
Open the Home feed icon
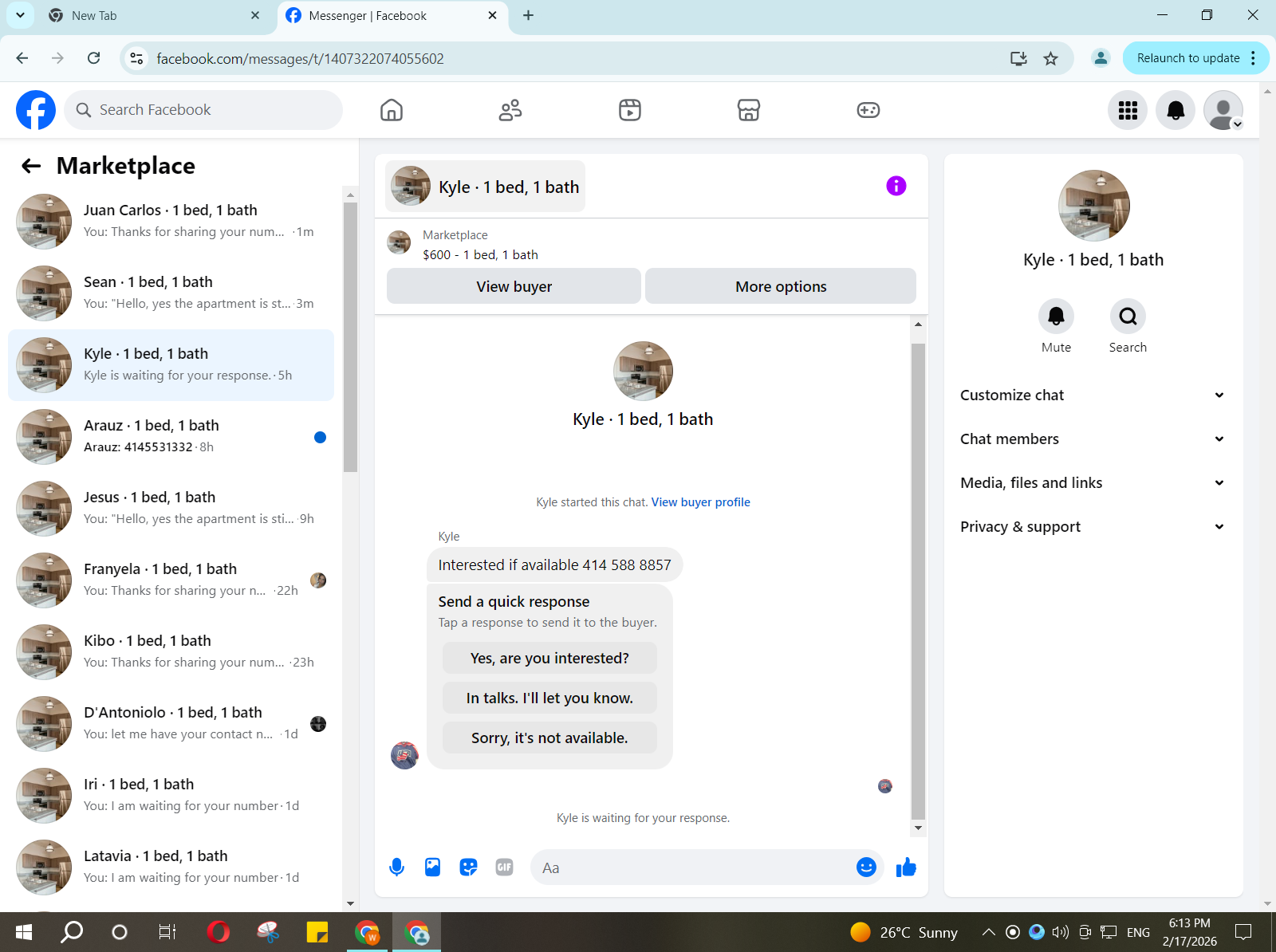coord(392,110)
